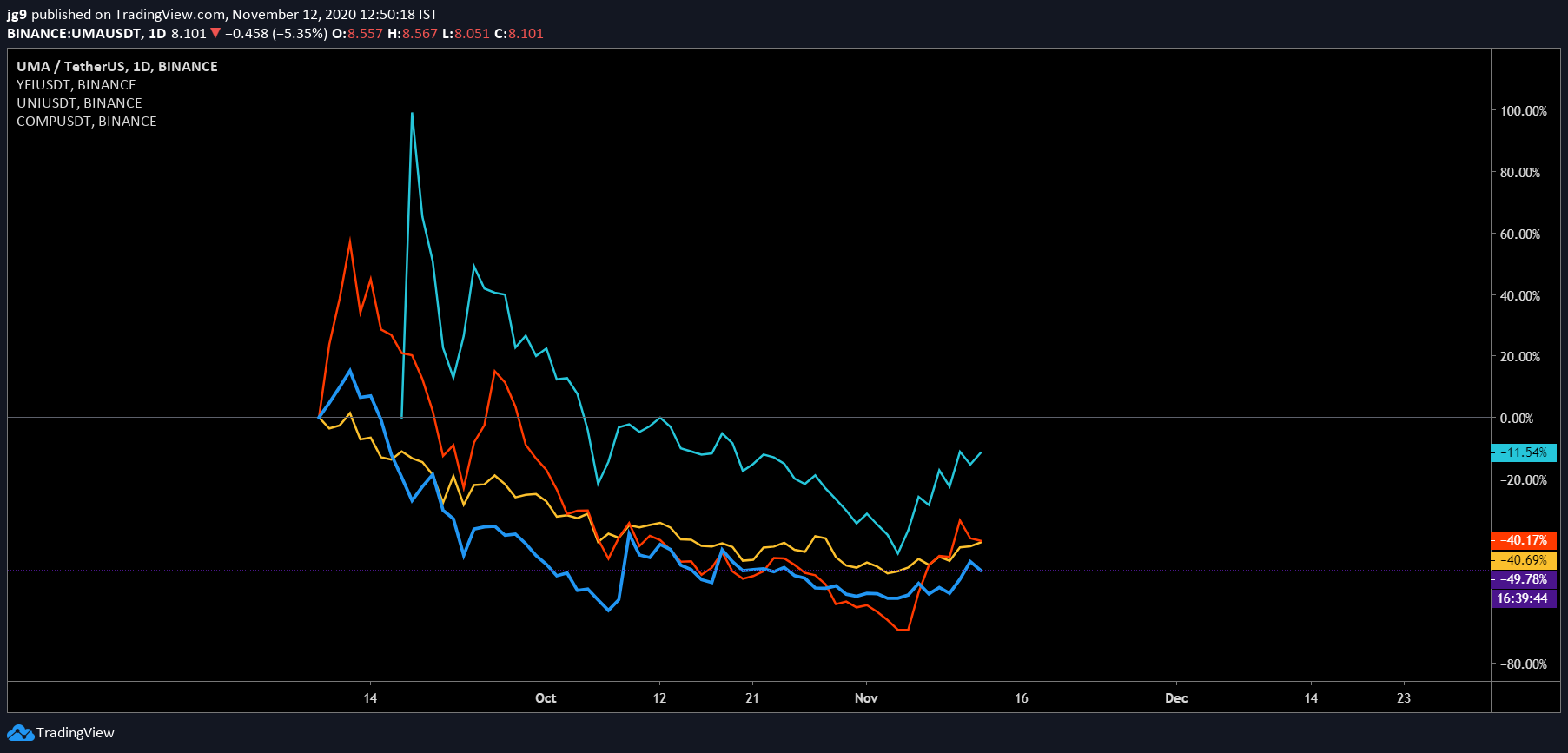The image size is (1568, 753).
Task: Click the TradingView wordmark text
Action: [x=76, y=733]
